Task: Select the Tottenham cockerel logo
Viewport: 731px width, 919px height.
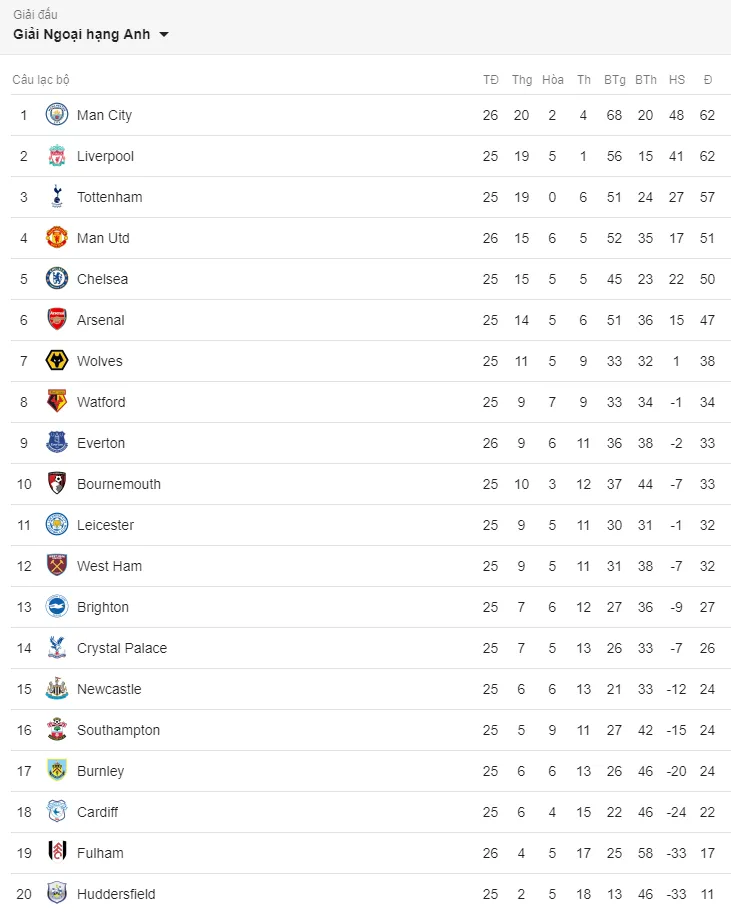Action: pyautogui.click(x=57, y=196)
